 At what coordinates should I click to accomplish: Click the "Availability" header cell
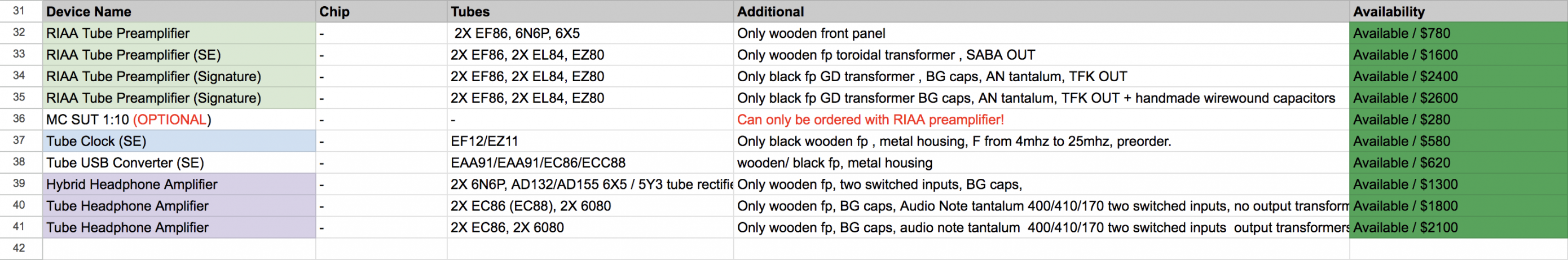click(1457, 12)
